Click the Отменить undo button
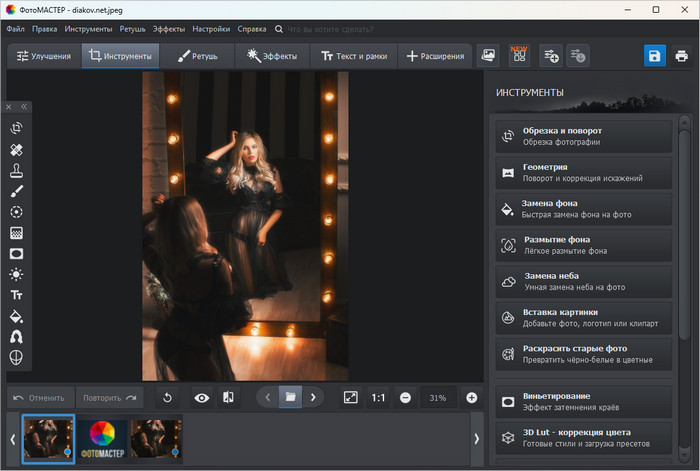The height and width of the screenshot is (471, 700). pos(38,397)
